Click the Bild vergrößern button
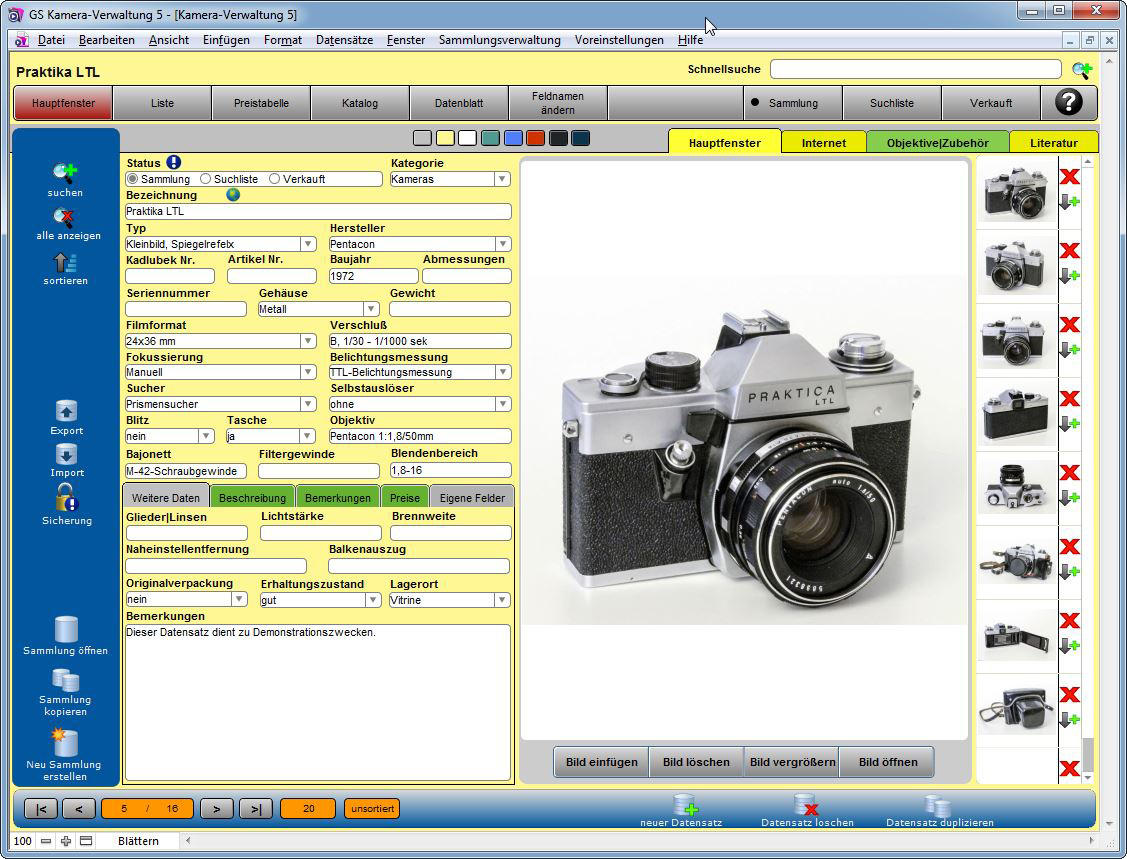The width and height of the screenshot is (1127, 859). 792,762
